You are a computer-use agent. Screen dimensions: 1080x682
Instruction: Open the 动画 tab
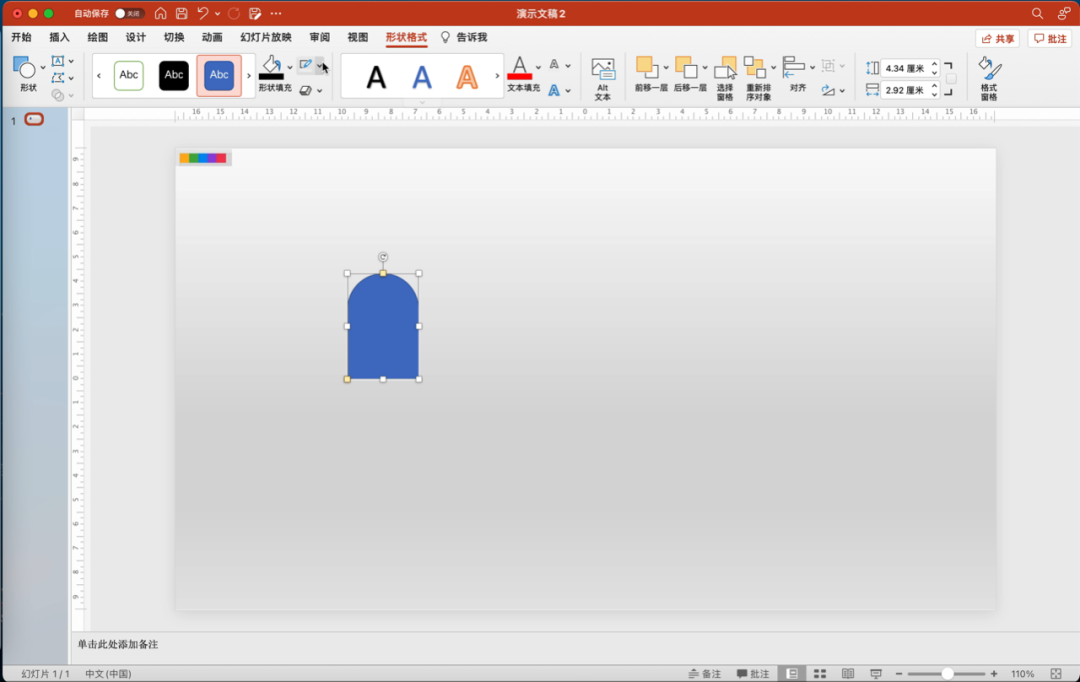[x=212, y=37]
